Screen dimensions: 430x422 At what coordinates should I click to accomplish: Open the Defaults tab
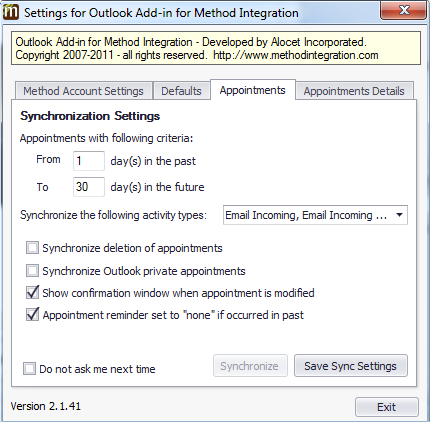click(x=181, y=91)
